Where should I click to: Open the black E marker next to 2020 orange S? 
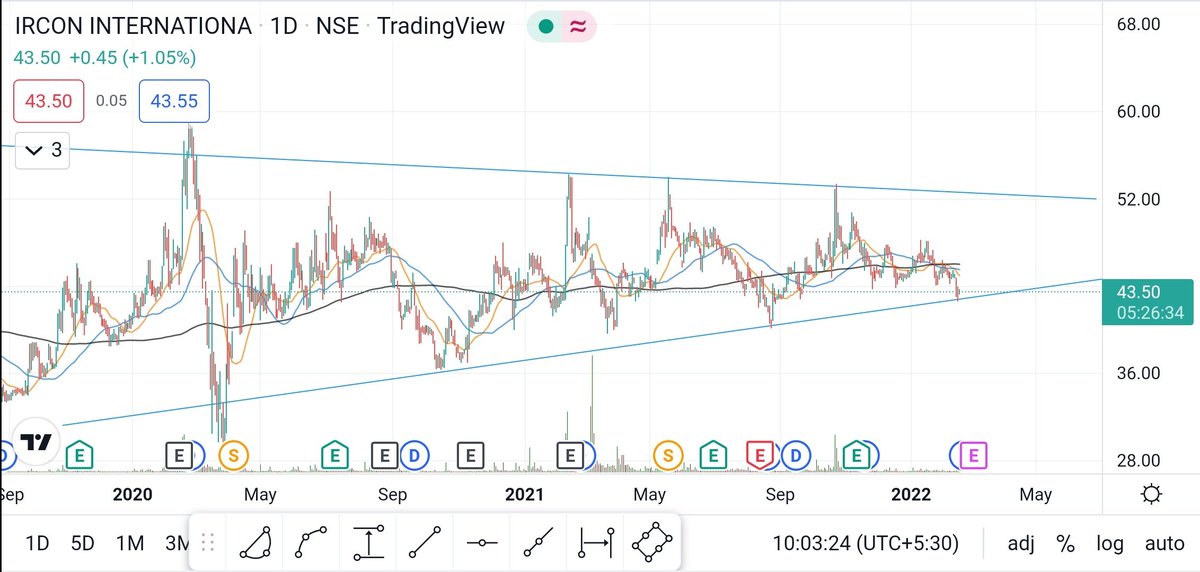pos(179,455)
